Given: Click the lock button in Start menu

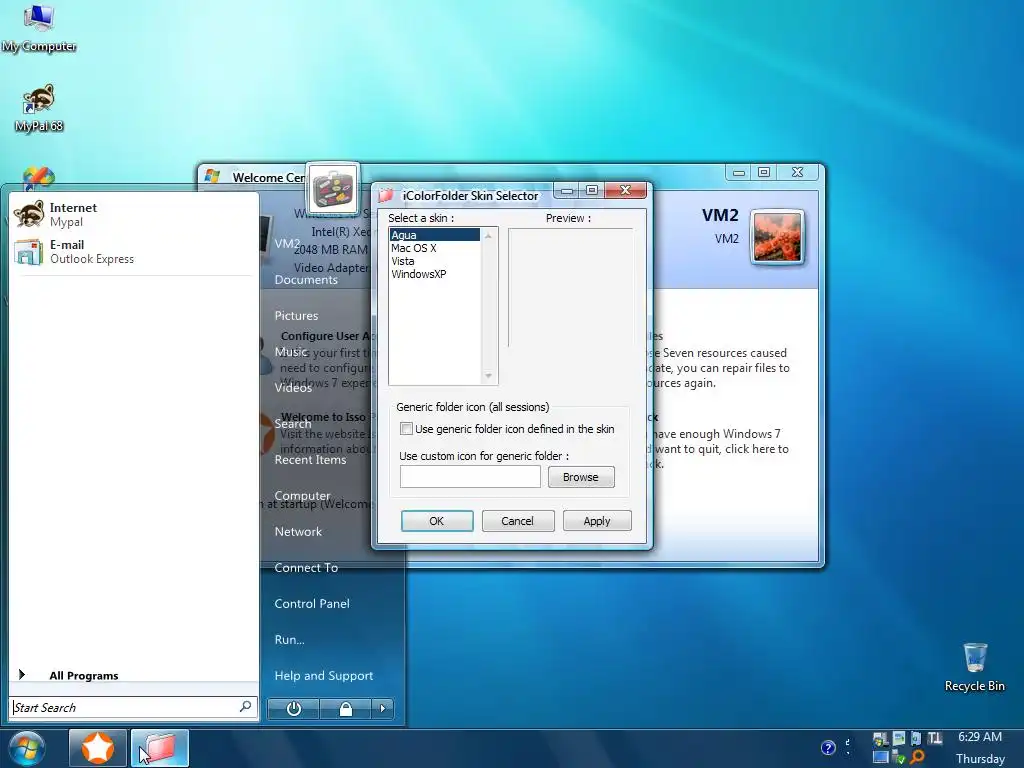Looking at the screenshot, I should pyautogui.click(x=345, y=709).
